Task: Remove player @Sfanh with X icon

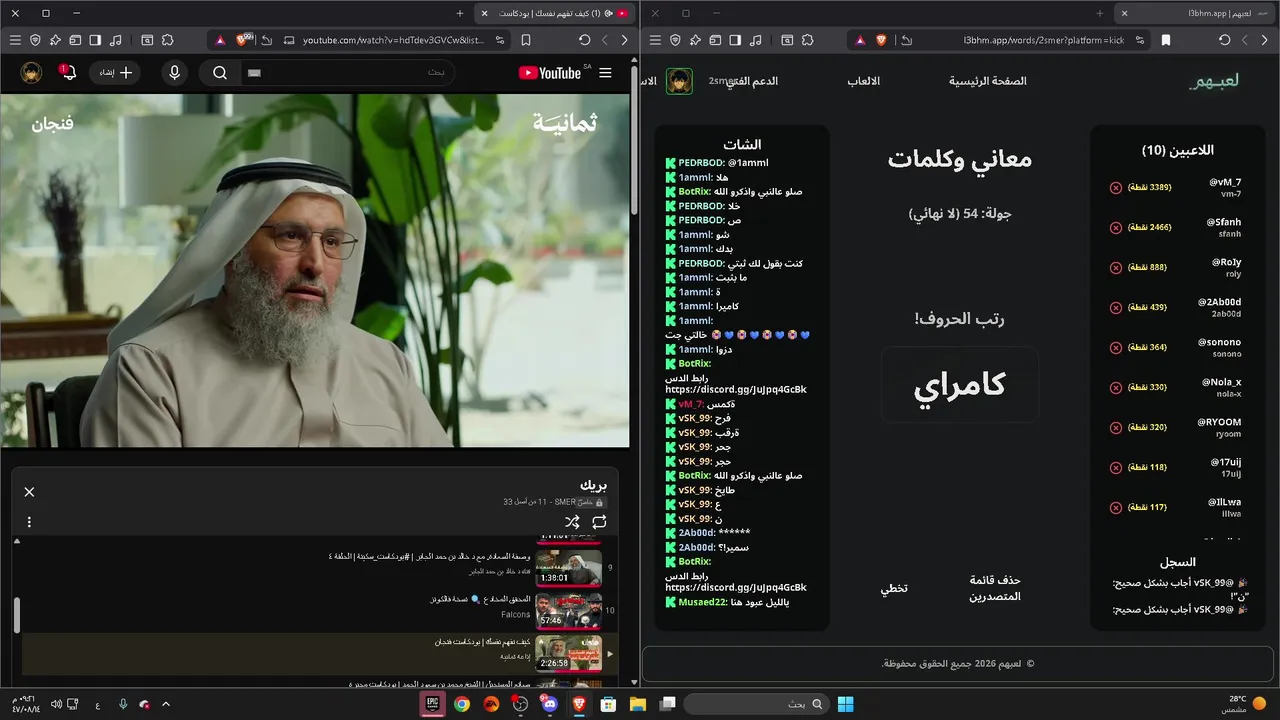Action: coord(1116,227)
